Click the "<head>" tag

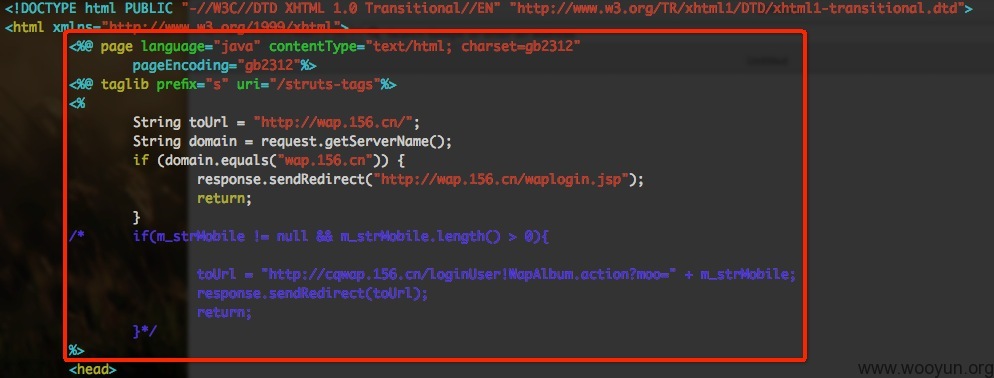[x=93, y=369]
